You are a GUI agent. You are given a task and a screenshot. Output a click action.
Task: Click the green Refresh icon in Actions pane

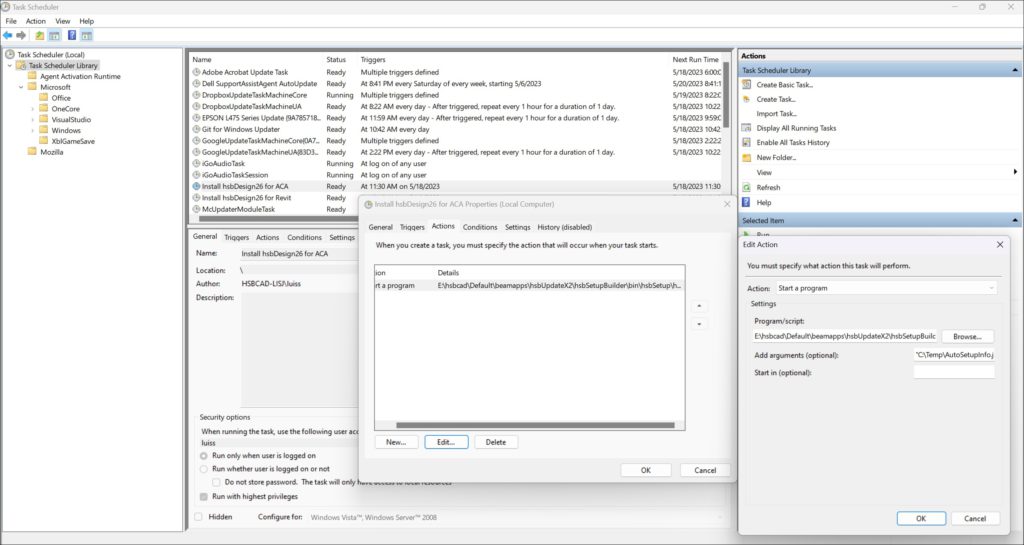(x=746, y=187)
